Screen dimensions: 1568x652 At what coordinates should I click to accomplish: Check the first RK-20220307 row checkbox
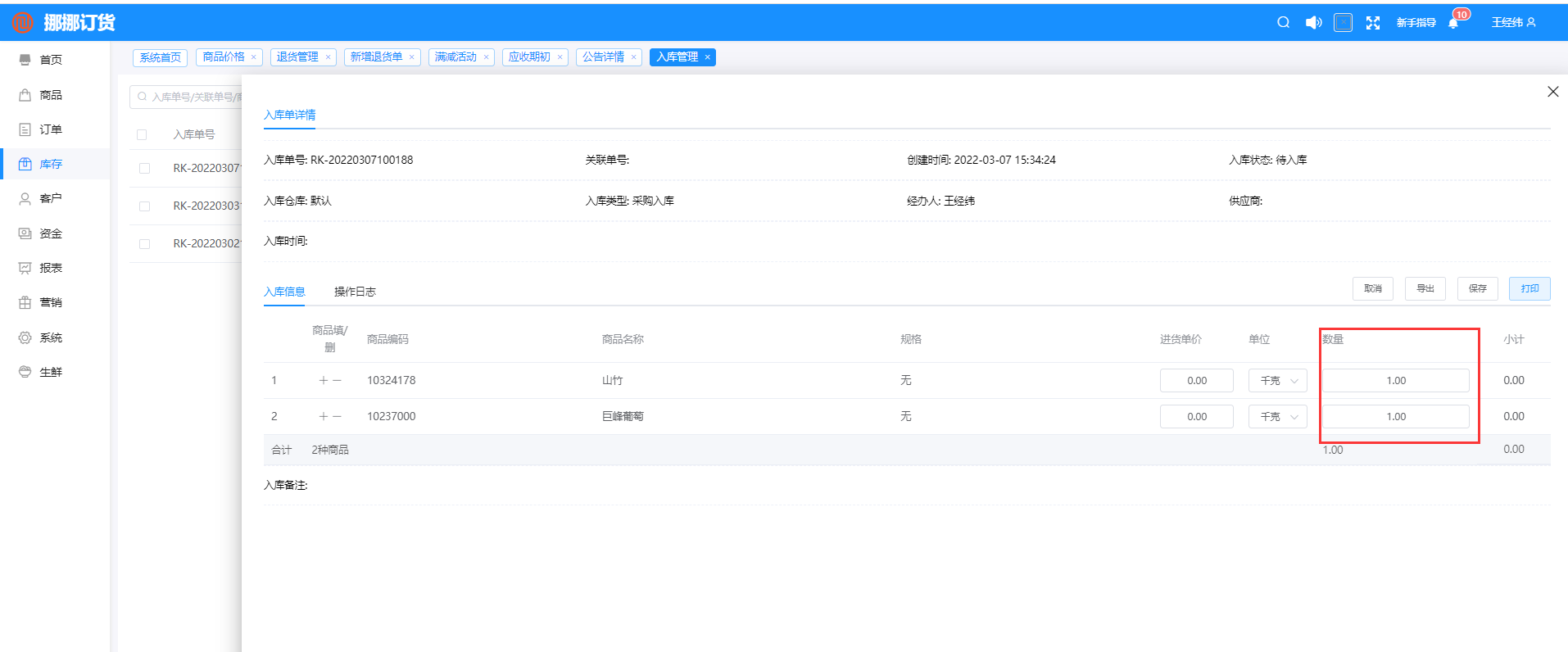[145, 169]
